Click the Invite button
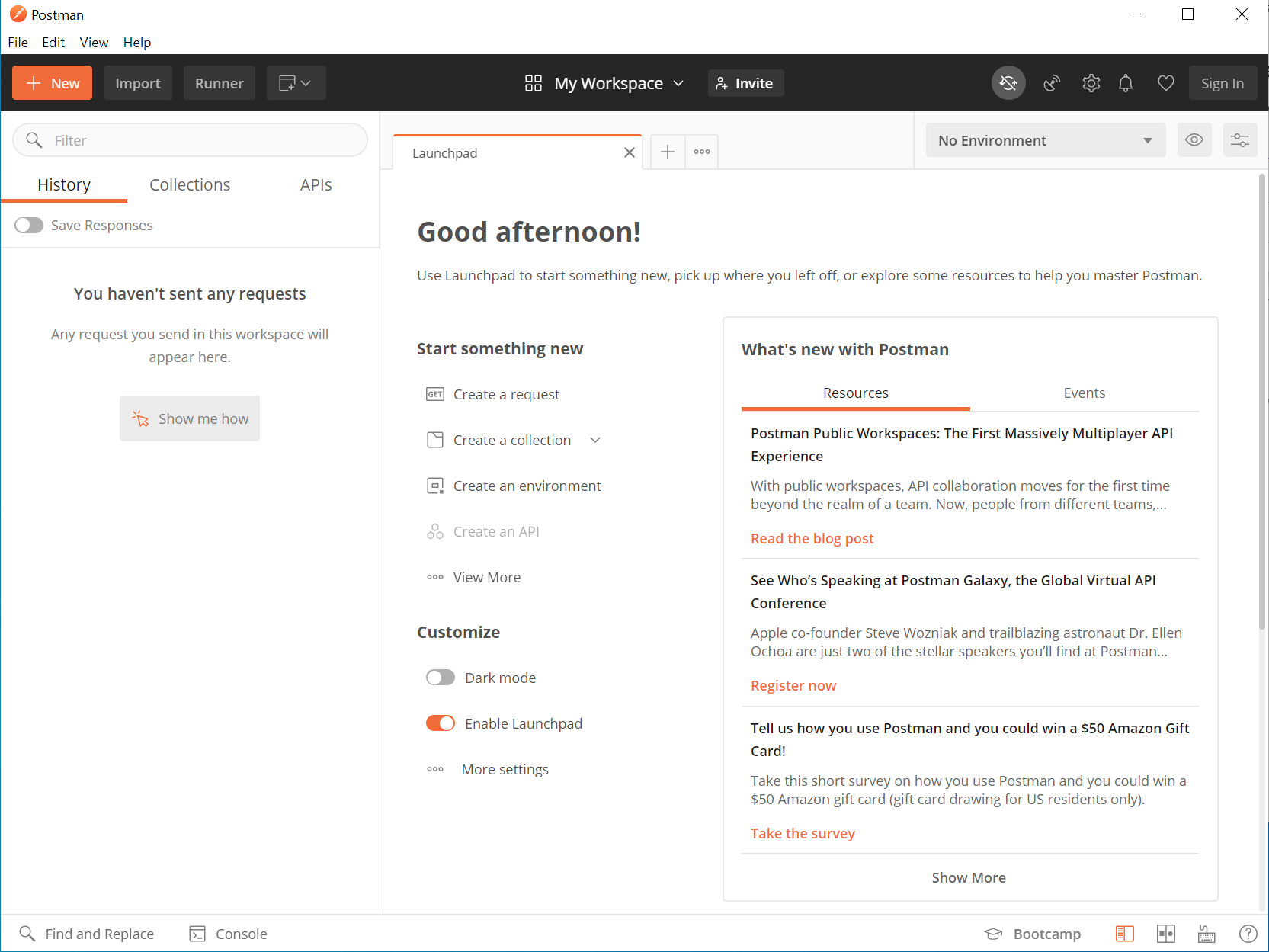The height and width of the screenshot is (952, 1269). pos(745,83)
